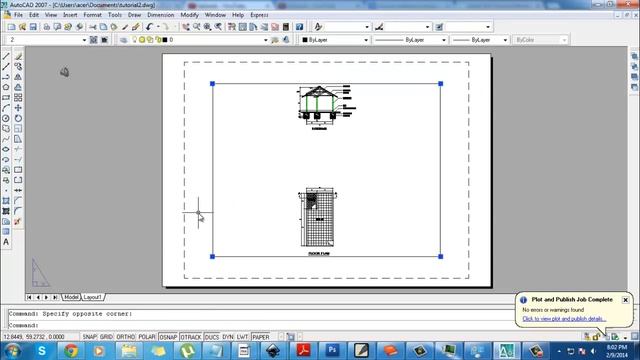Select the Erase modify tool
Viewport: 640px width, 360px height.
[x=18, y=56]
